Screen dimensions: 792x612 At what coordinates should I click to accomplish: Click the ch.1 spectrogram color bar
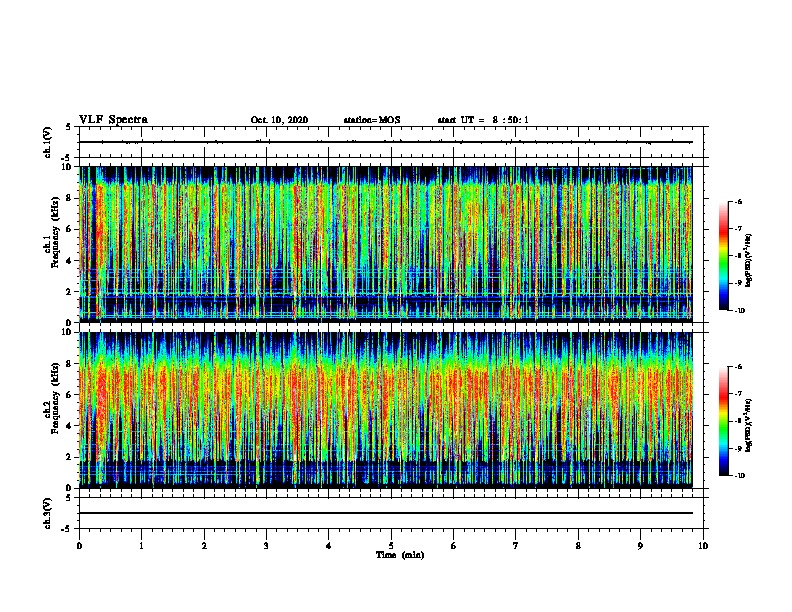coord(724,256)
